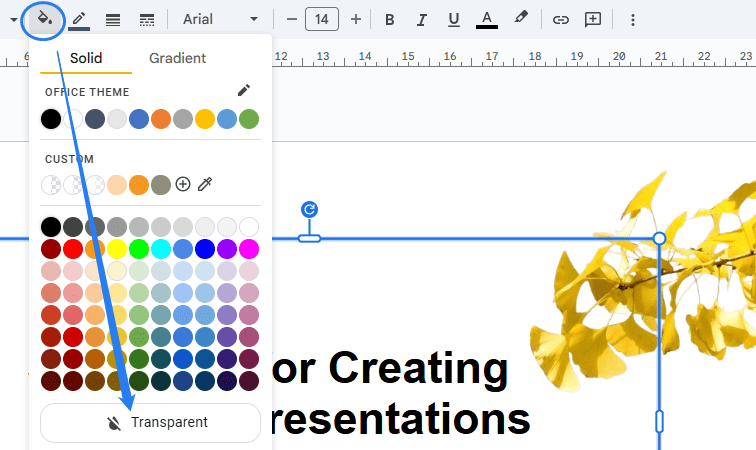
Task: Click ruler mark 18
Action: [534, 56]
